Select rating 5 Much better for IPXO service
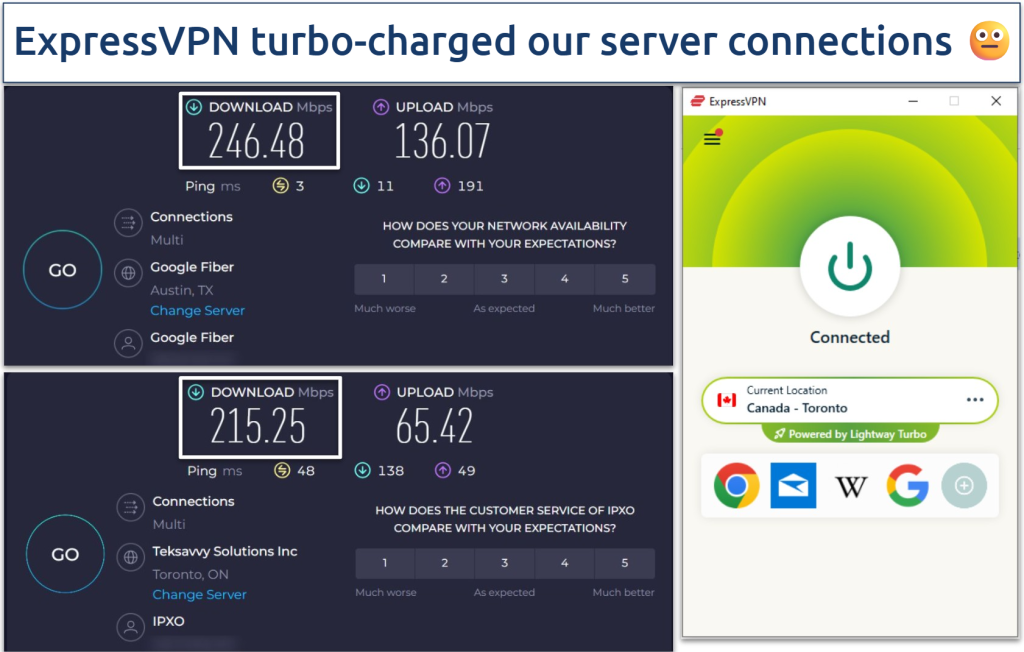 pos(625,563)
